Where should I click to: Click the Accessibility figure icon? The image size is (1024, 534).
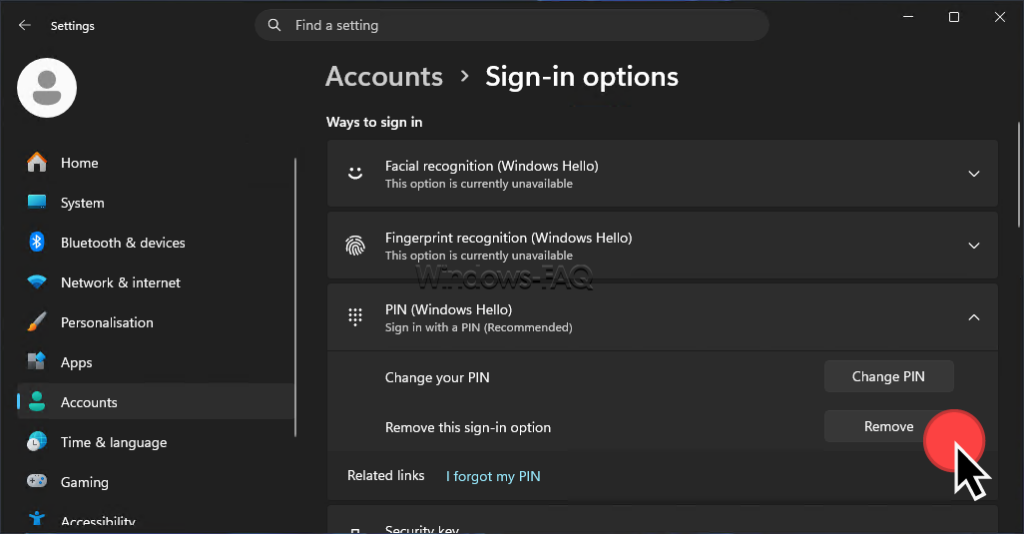pyautogui.click(x=37, y=519)
